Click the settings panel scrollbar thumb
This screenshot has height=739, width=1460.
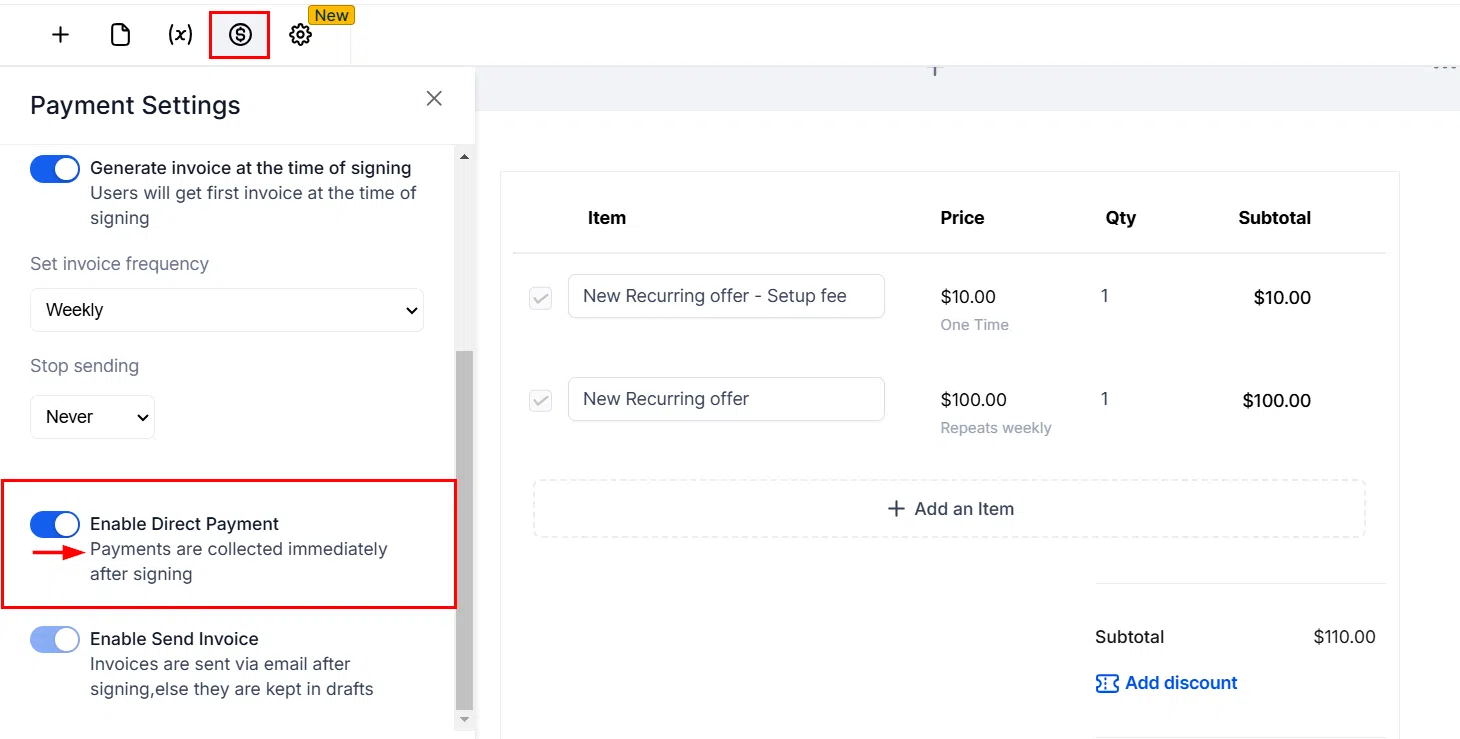point(465,529)
